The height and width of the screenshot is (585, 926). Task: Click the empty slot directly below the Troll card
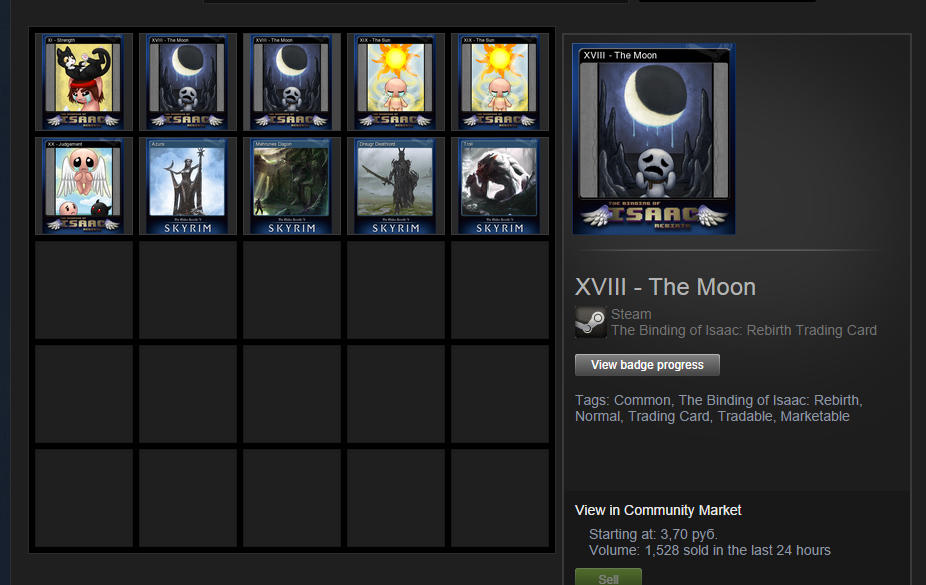(500, 290)
